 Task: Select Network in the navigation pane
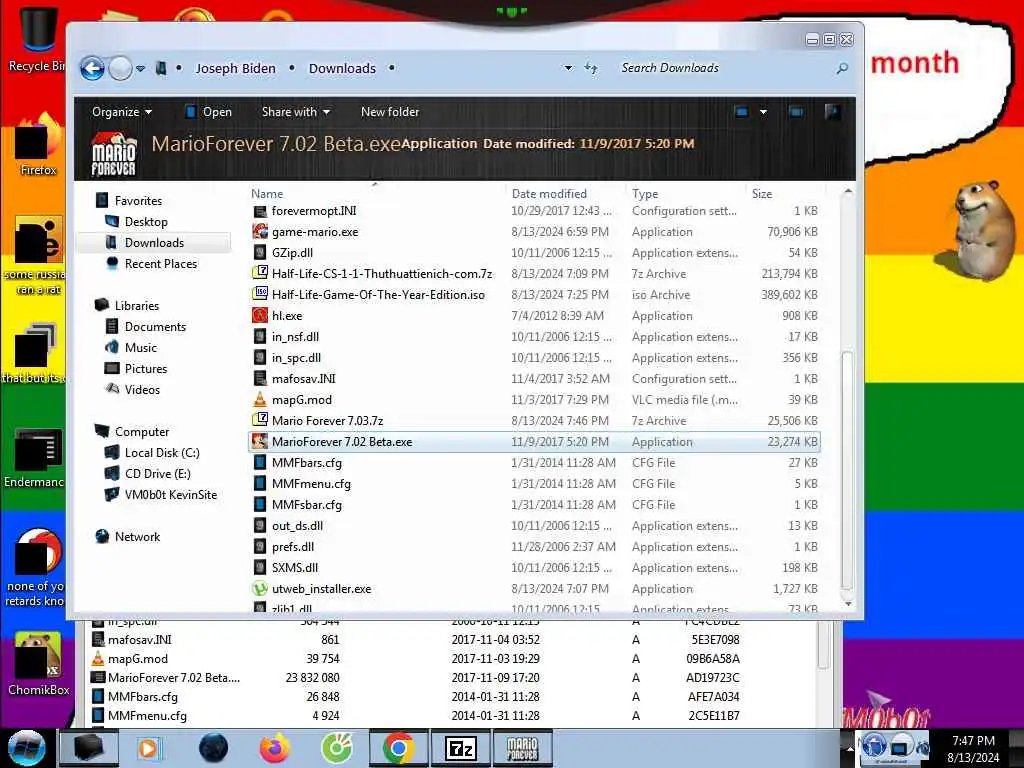tap(137, 536)
